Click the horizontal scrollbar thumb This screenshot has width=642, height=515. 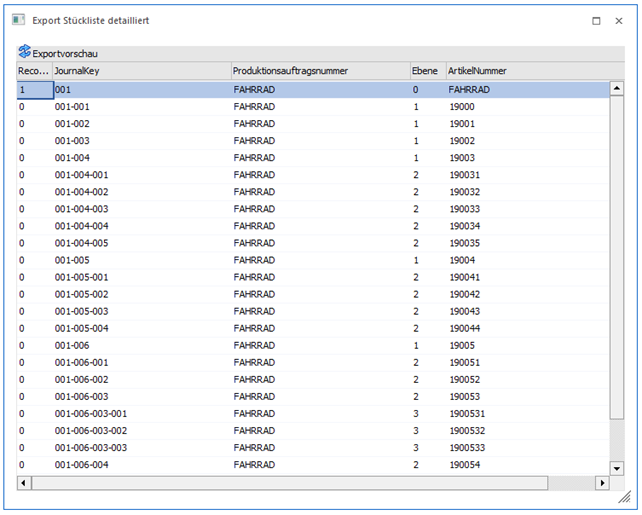point(290,483)
